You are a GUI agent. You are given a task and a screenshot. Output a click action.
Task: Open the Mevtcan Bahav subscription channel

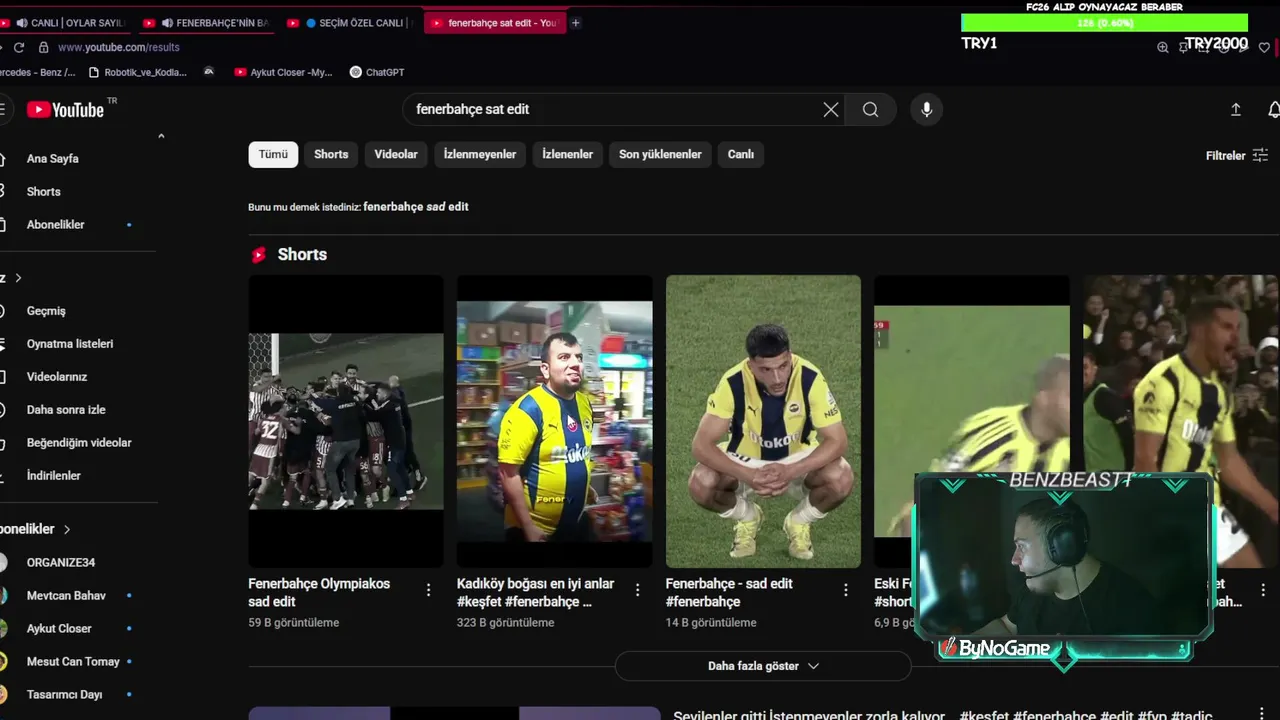click(x=66, y=595)
